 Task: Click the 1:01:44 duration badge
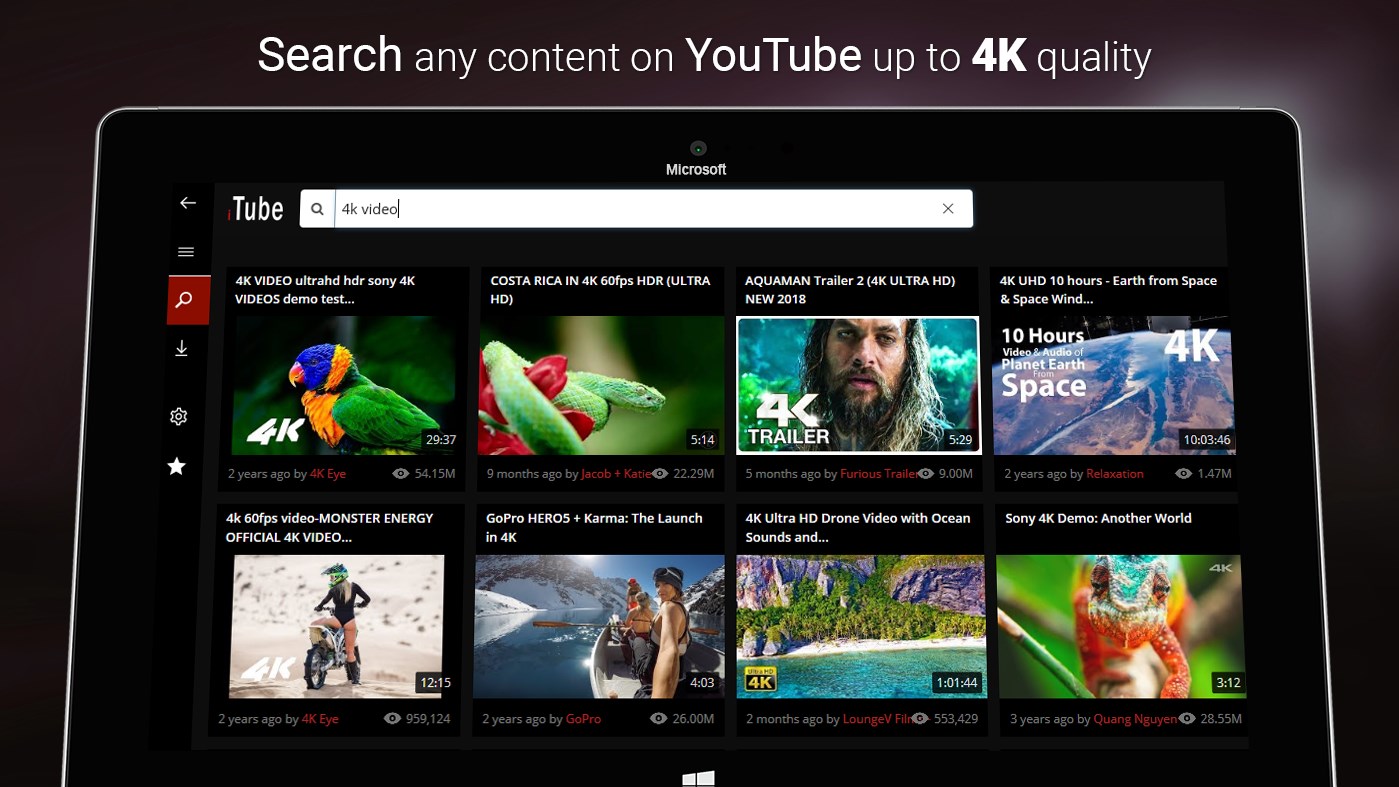click(x=956, y=683)
